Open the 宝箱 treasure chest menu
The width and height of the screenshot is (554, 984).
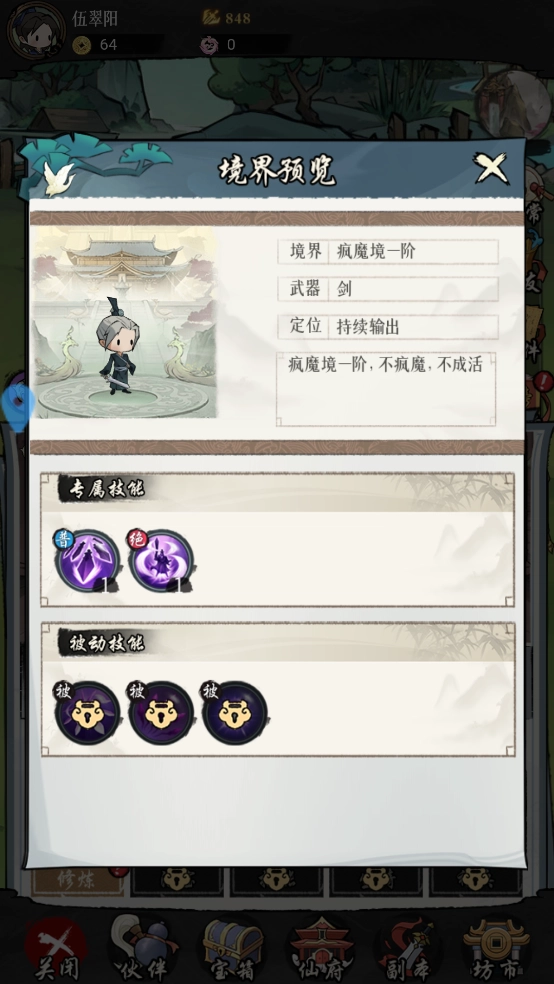click(x=232, y=949)
